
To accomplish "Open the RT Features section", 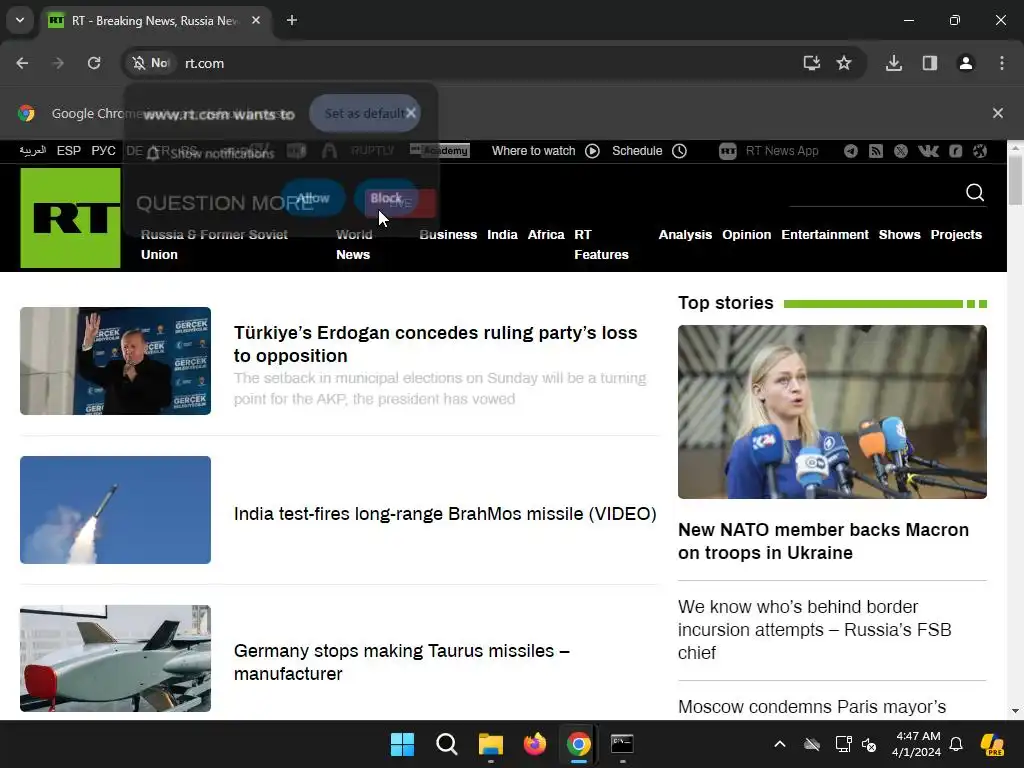I will [601, 244].
